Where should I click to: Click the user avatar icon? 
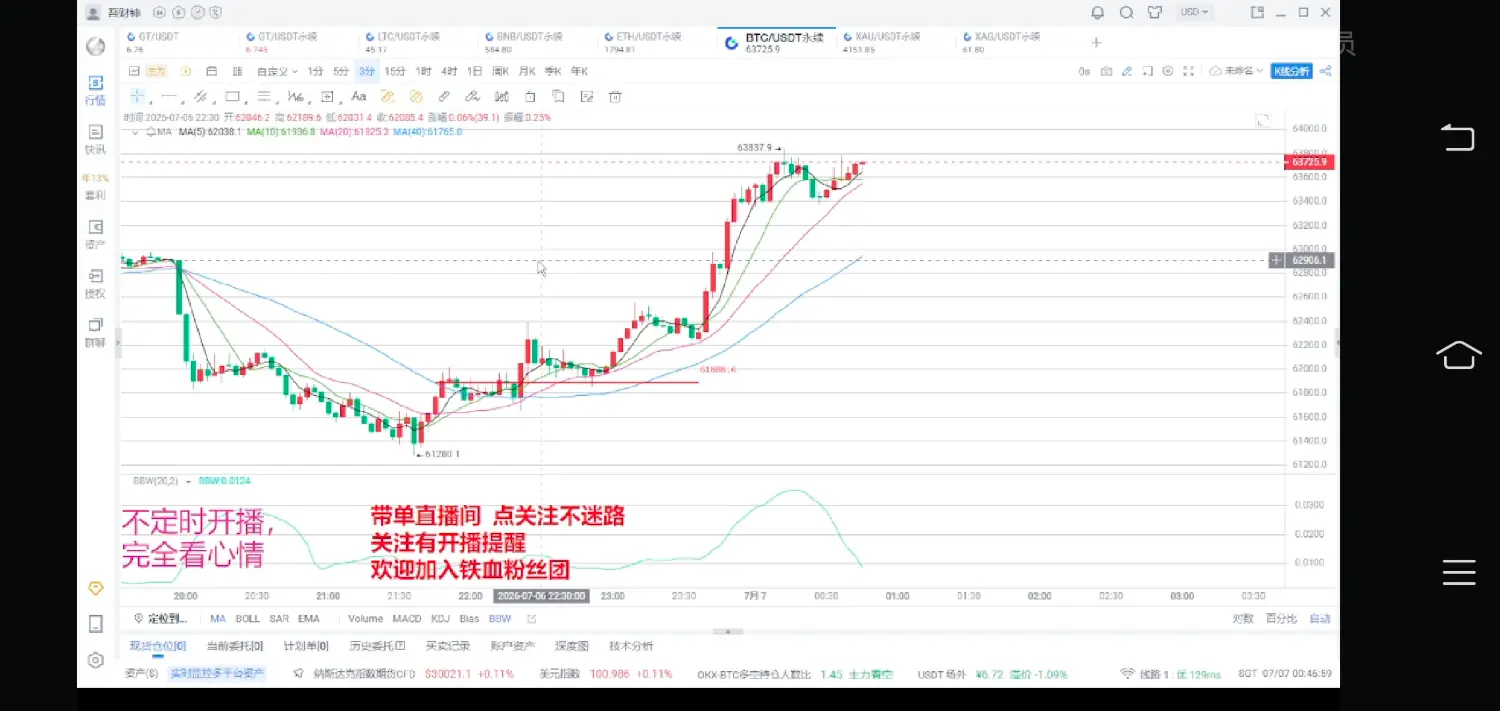tap(93, 13)
